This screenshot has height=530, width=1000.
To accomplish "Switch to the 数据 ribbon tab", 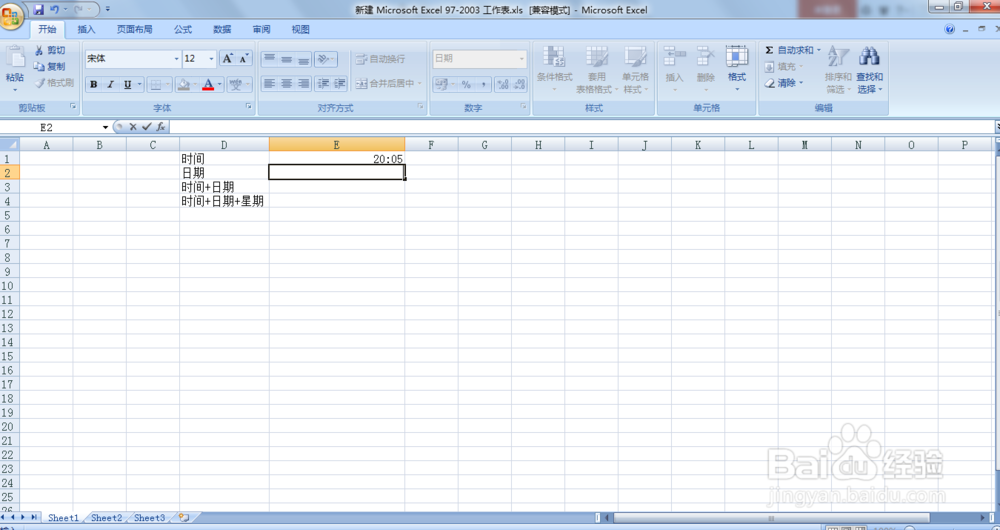I will 223,29.
